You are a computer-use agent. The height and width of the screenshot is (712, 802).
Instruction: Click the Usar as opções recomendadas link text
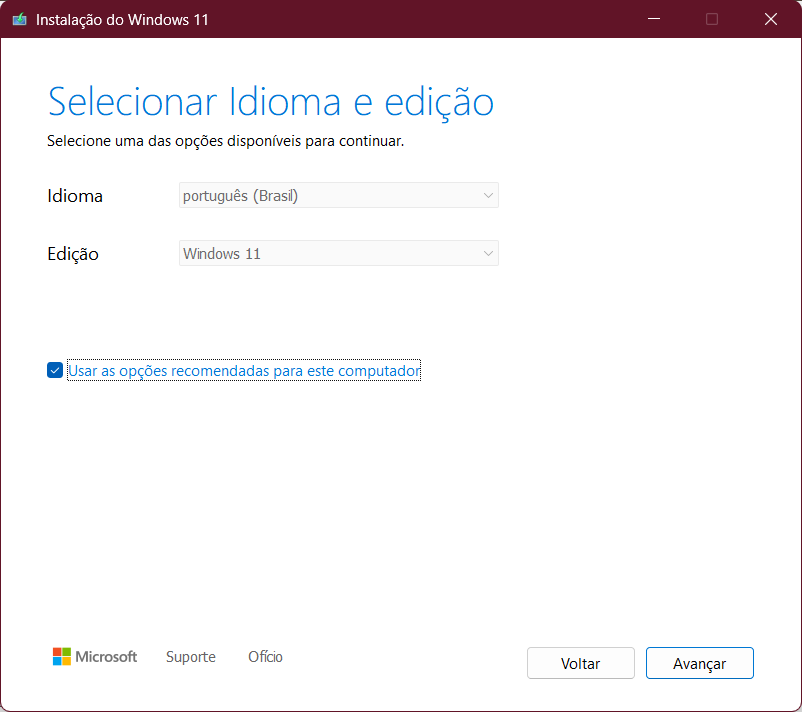pyautogui.click(x=243, y=370)
